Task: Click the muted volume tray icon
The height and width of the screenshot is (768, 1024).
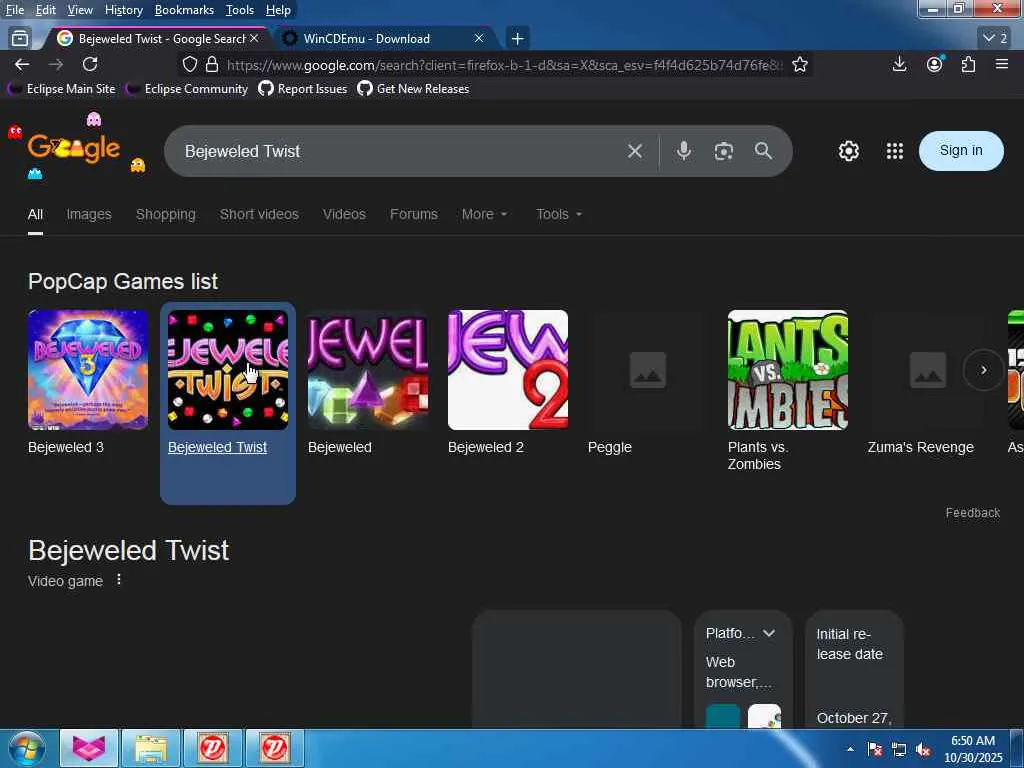Action: click(x=923, y=750)
